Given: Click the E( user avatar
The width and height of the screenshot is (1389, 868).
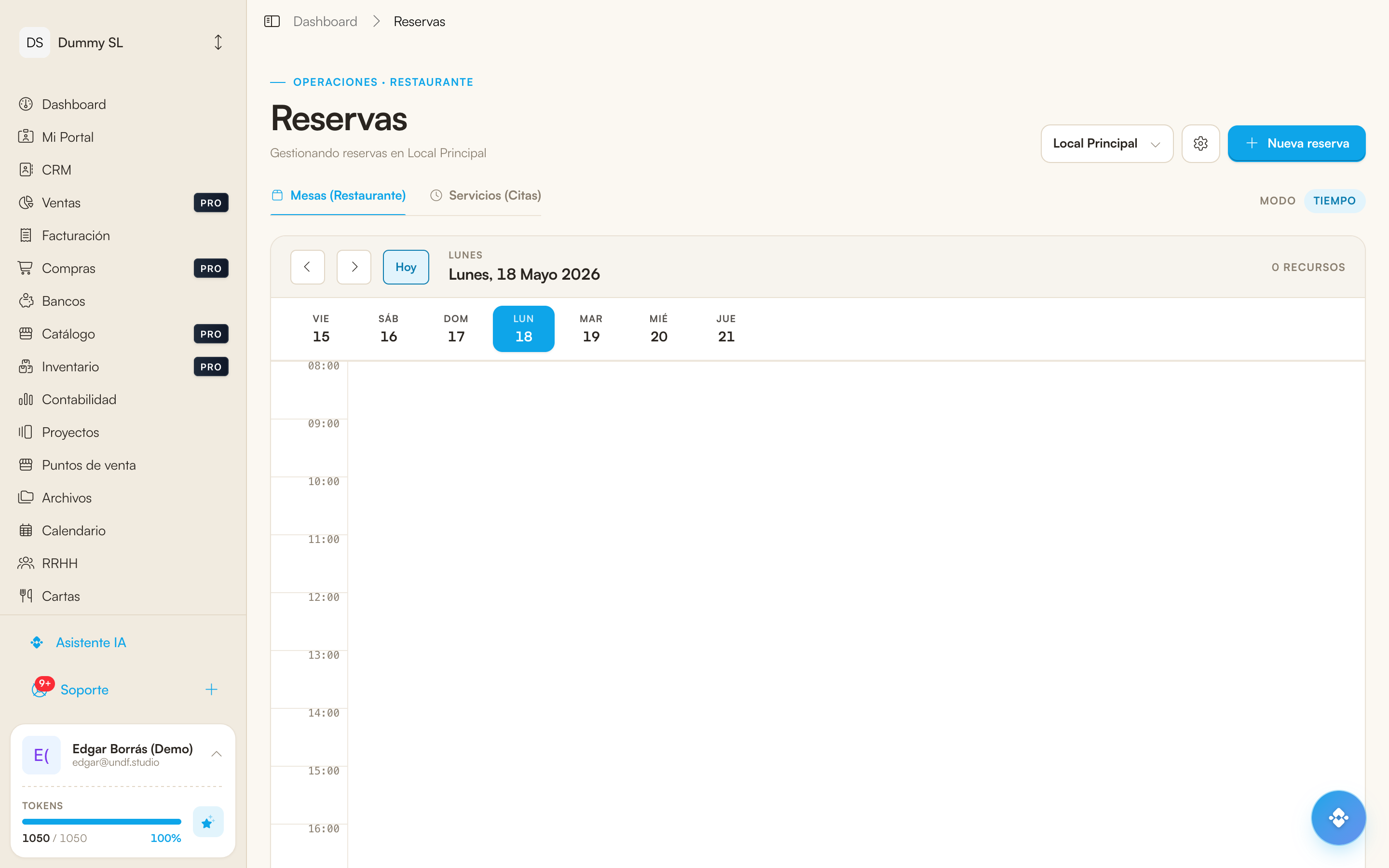Looking at the screenshot, I should coord(41,755).
